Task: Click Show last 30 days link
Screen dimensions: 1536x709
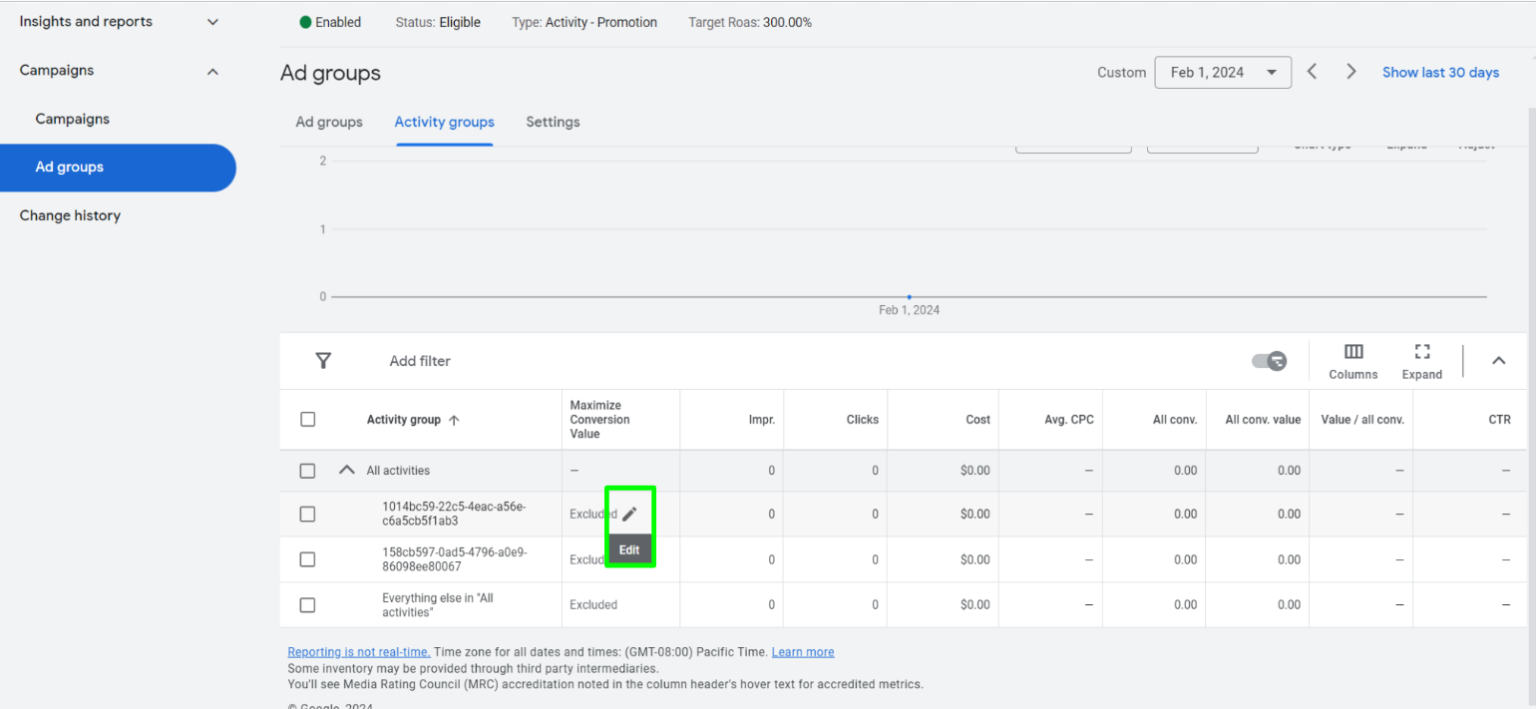Action: coord(1440,72)
